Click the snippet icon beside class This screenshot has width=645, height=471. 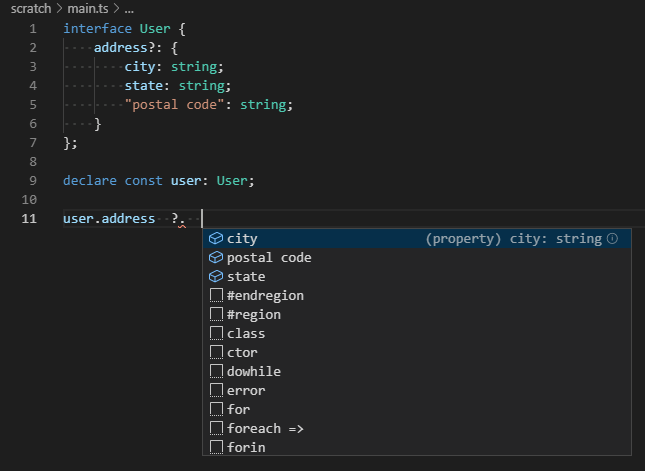coord(216,333)
